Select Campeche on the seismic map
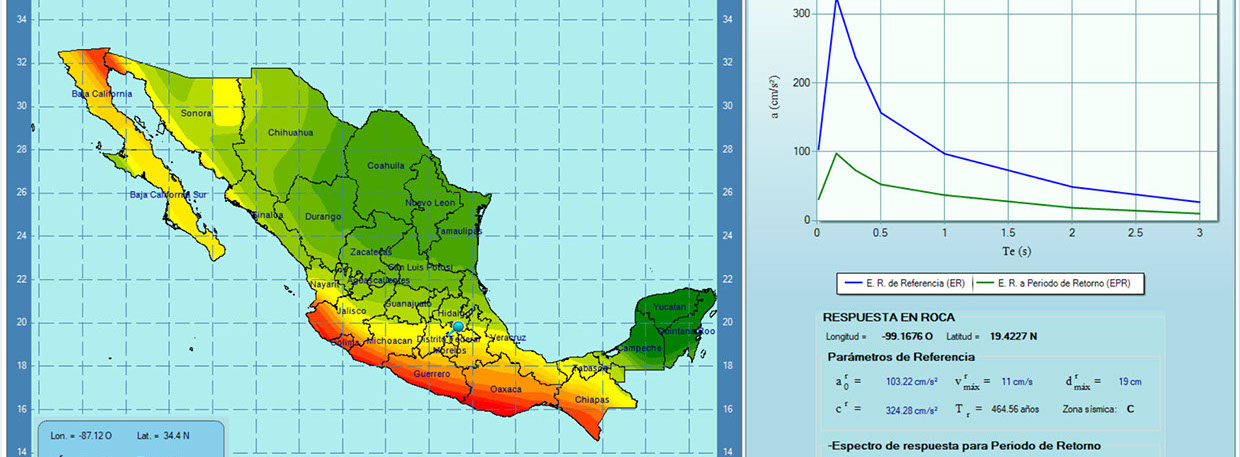Screen dimensions: 1240x457 (x=639, y=348)
